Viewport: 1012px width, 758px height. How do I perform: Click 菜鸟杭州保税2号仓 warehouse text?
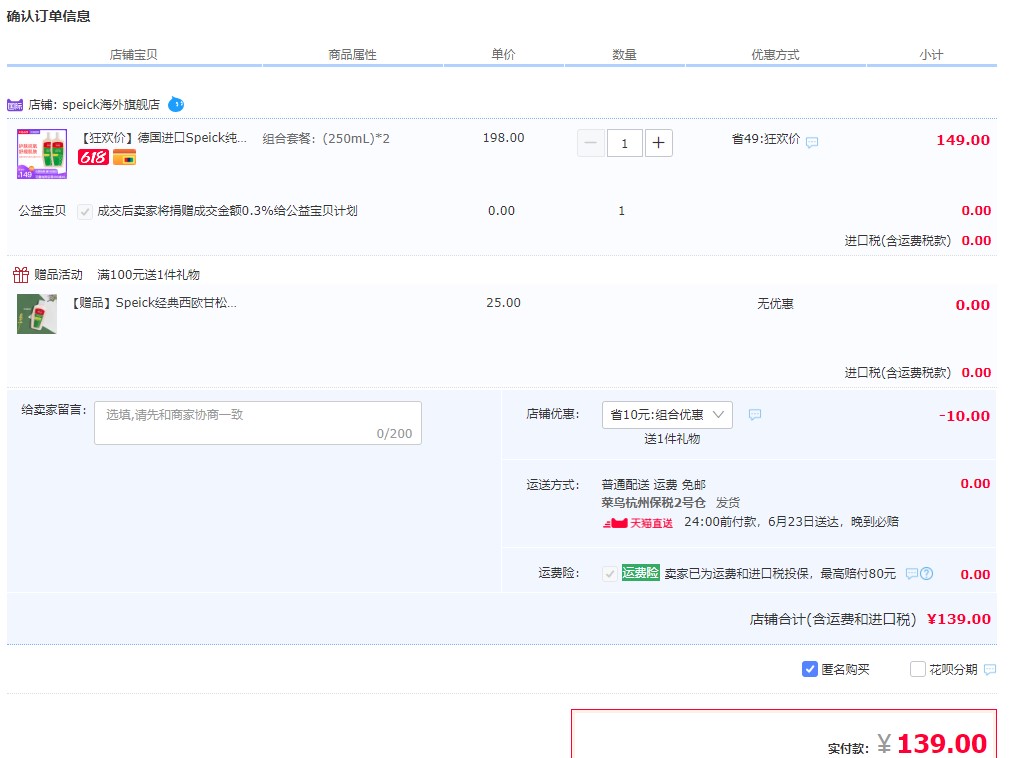(653, 502)
